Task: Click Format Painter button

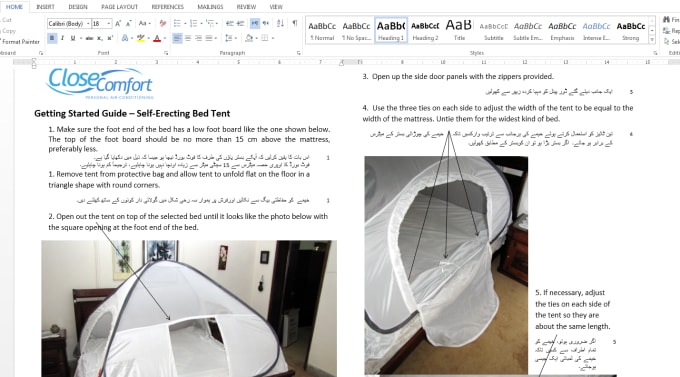Action: click(x=20, y=42)
